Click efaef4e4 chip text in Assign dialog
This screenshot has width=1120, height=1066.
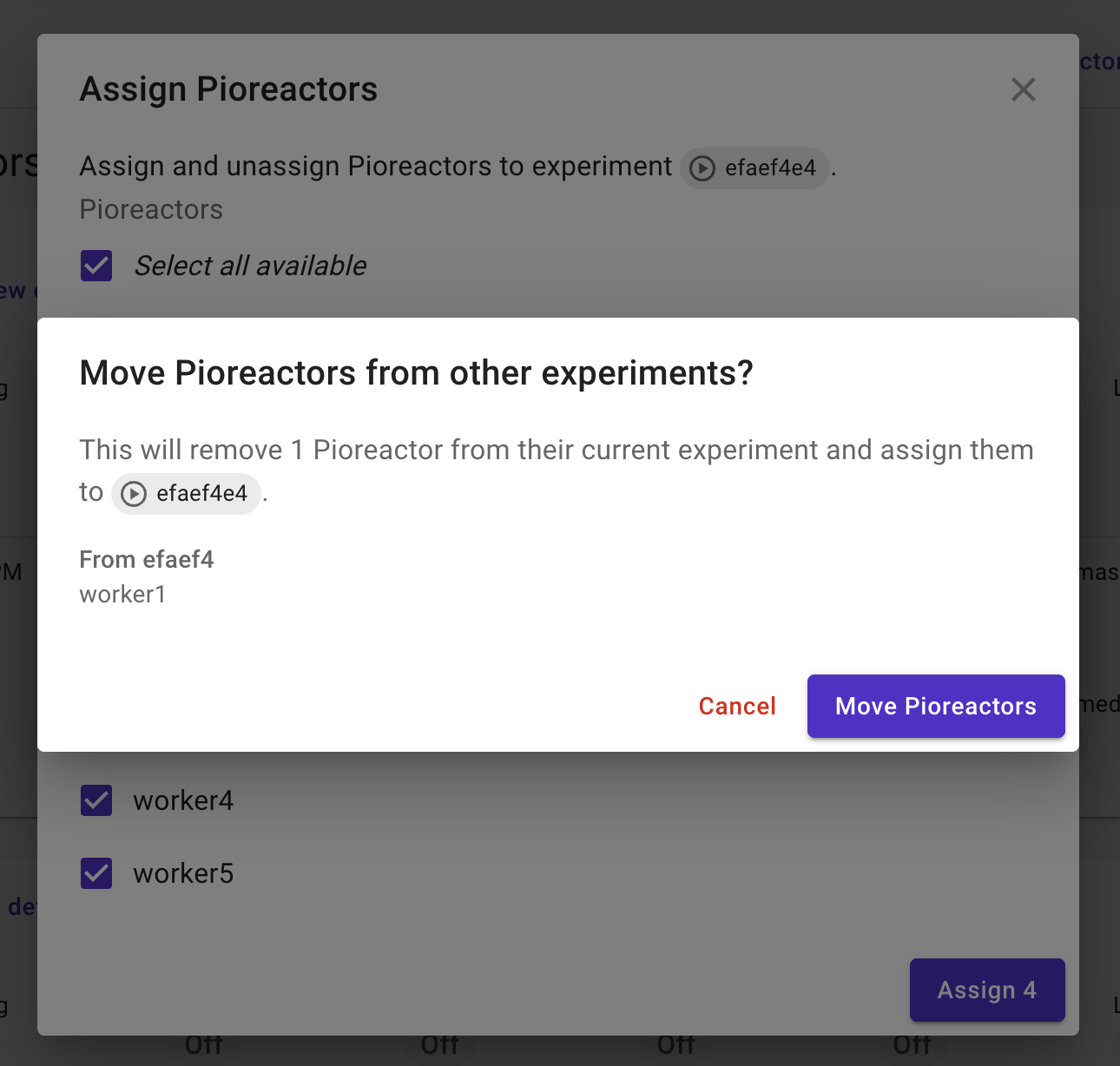point(770,168)
